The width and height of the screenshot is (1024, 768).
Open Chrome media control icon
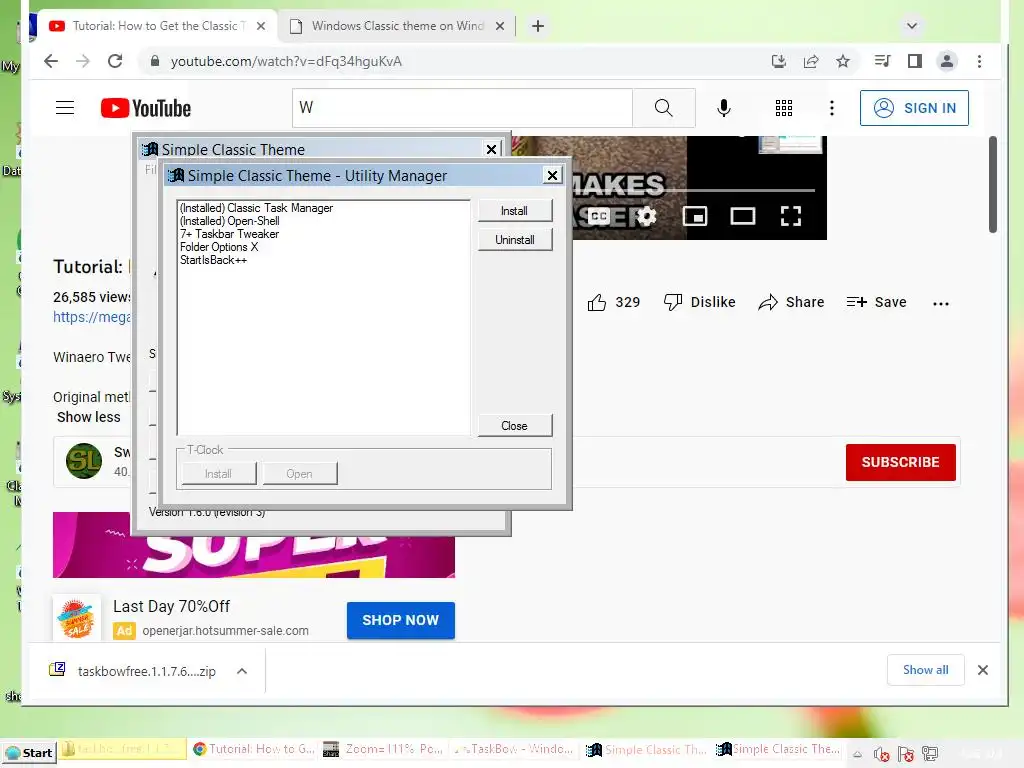882,61
